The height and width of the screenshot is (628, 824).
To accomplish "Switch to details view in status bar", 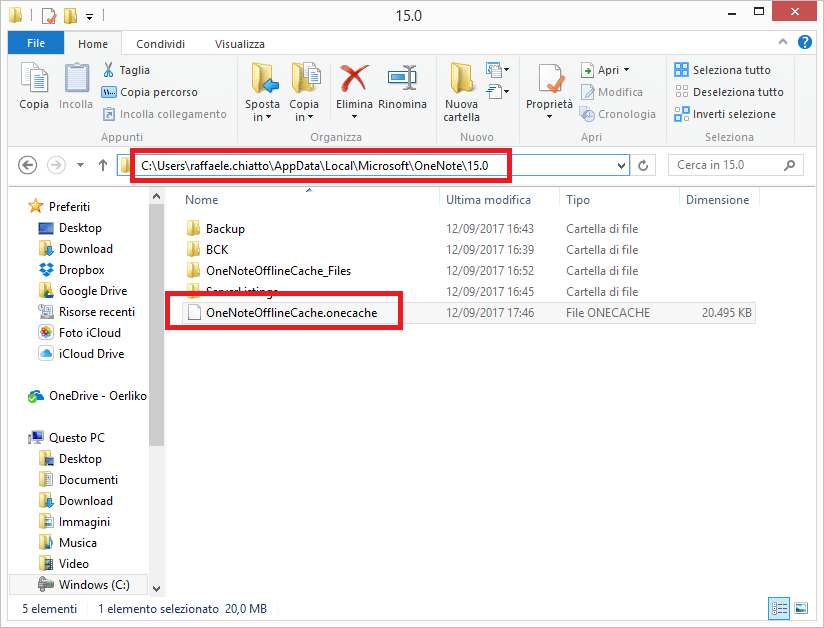I will (x=778, y=608).
